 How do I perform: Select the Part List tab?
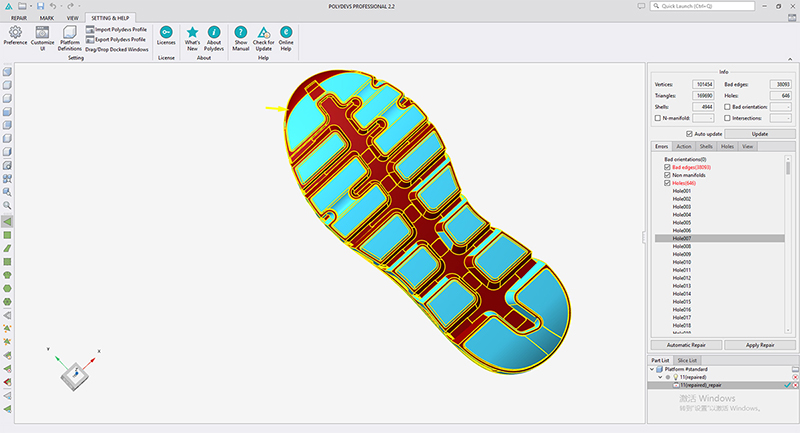[x=660, y=361]
